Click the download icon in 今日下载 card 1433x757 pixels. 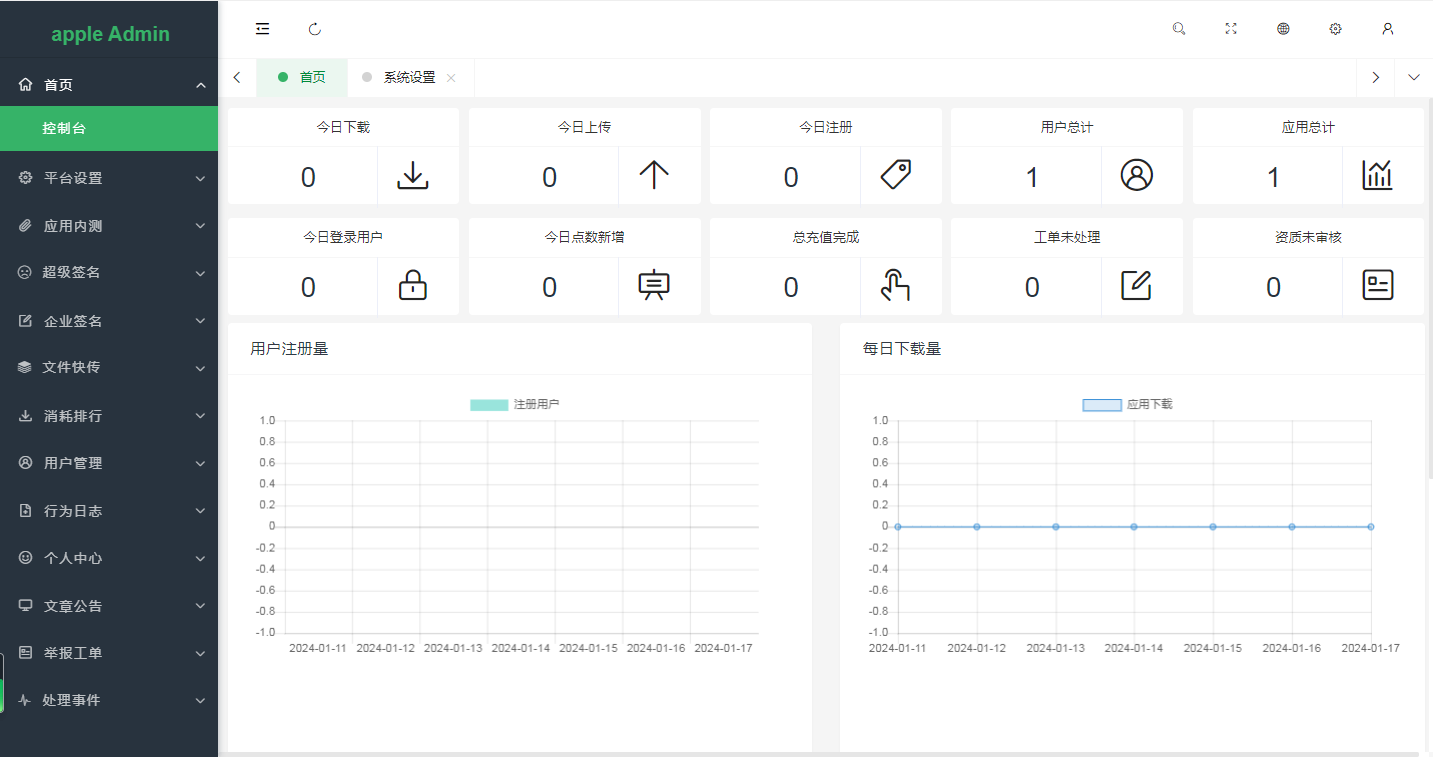point(413,176)
